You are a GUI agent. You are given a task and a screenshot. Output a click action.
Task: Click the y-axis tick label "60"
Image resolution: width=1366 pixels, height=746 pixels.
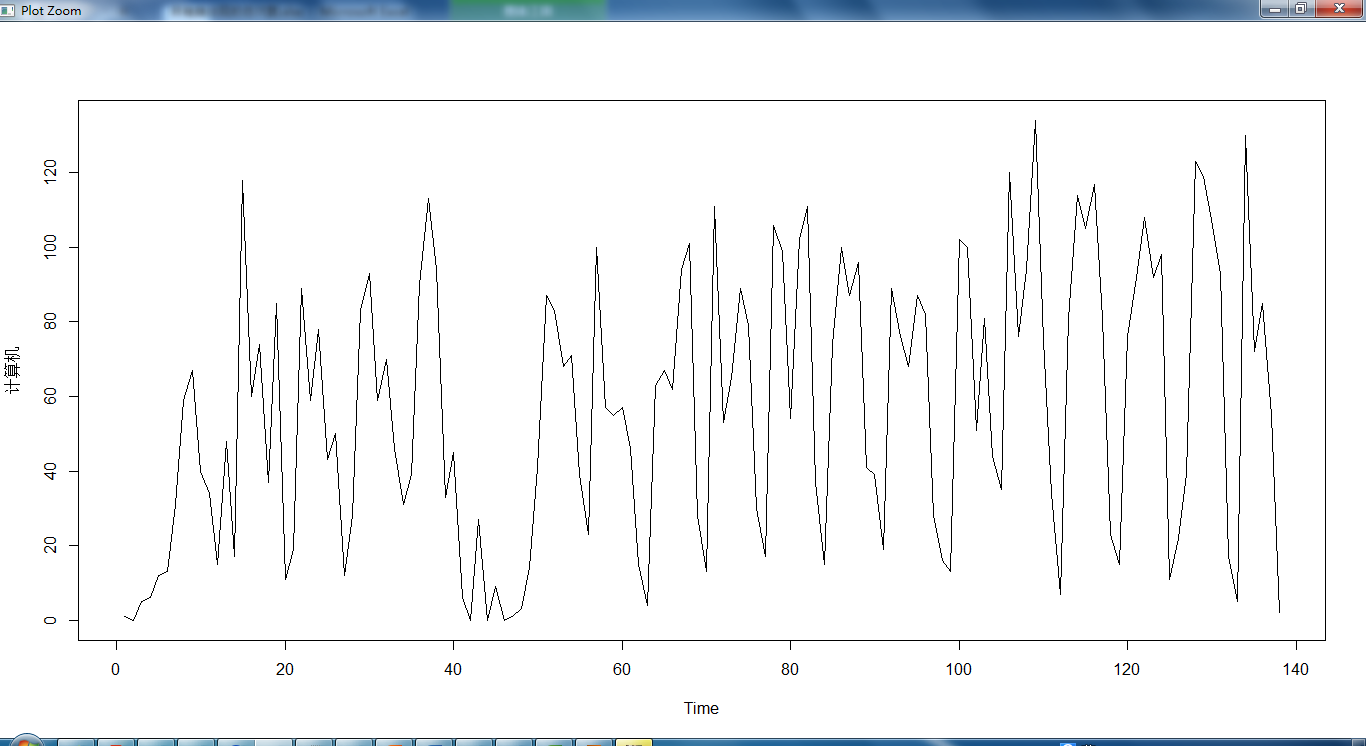[50, 396]
